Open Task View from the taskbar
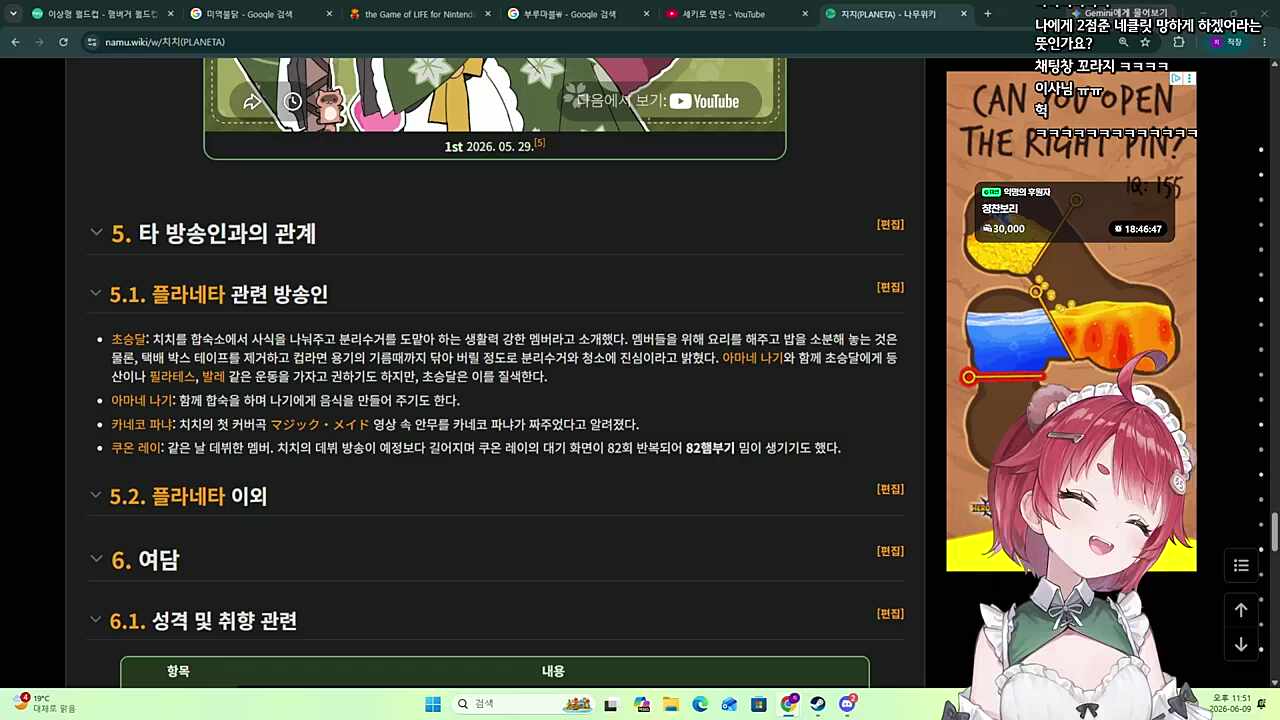This screenshot has height=720, width=1280. tap(611, 704)
